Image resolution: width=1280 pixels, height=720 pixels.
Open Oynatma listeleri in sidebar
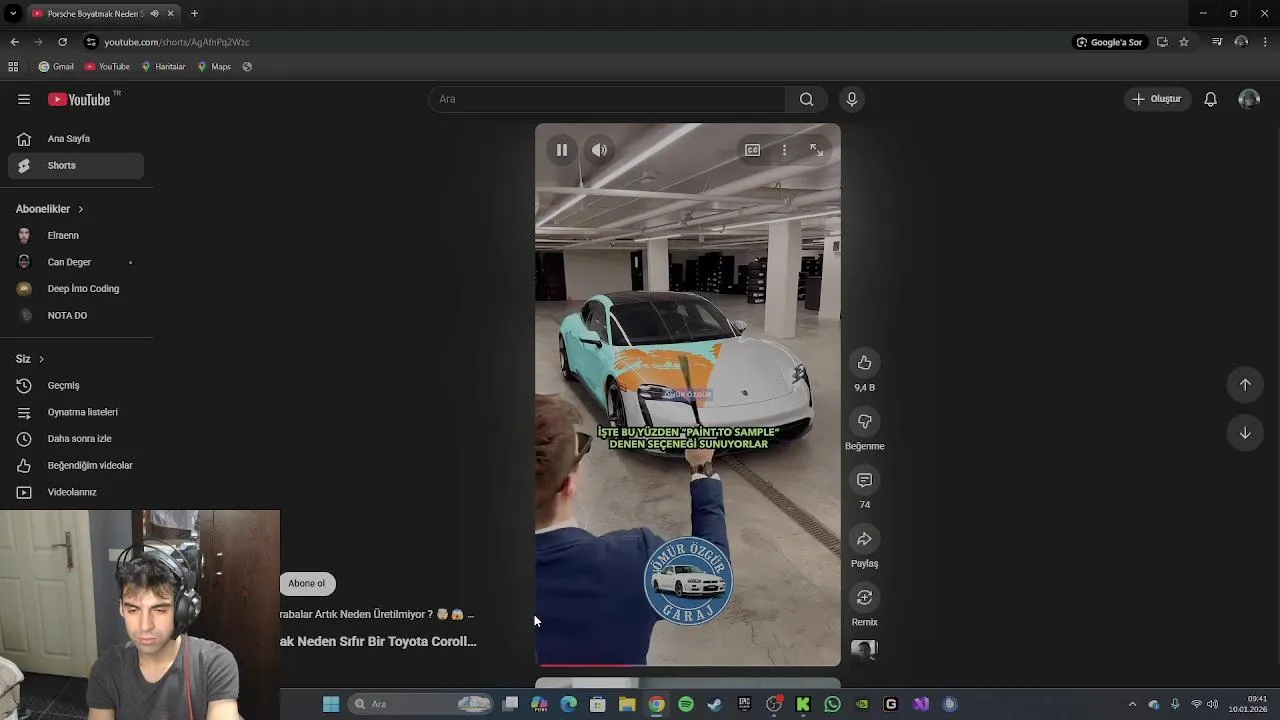(76, 412)
